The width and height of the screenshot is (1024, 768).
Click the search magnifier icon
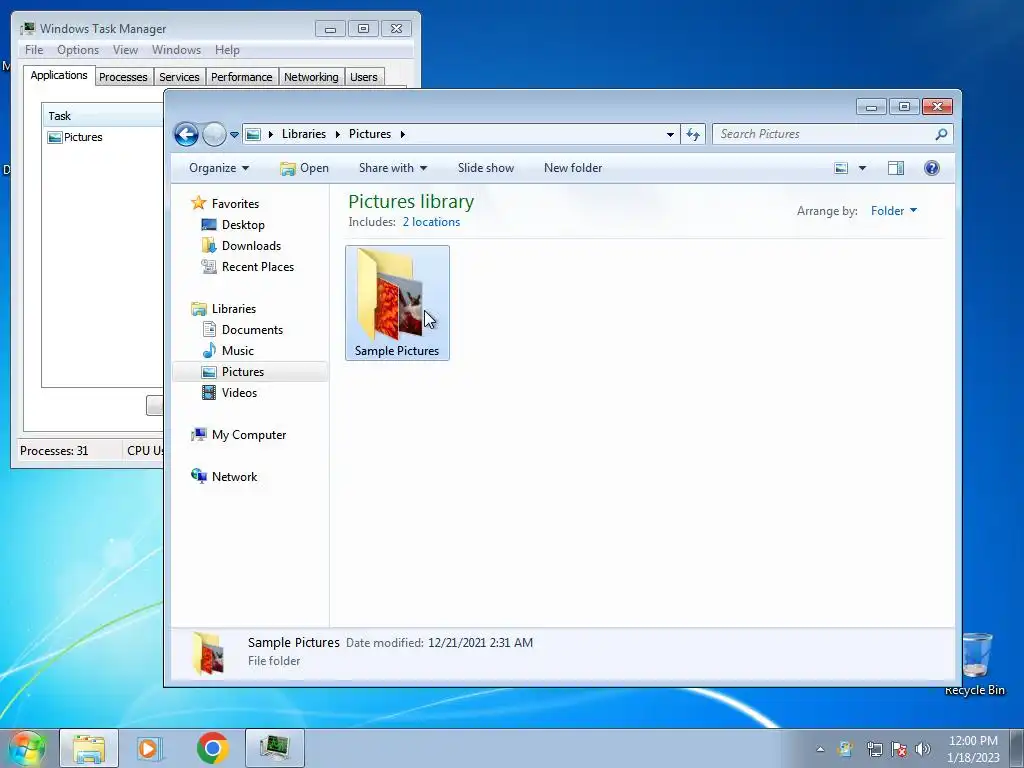[x=941, y=134]
